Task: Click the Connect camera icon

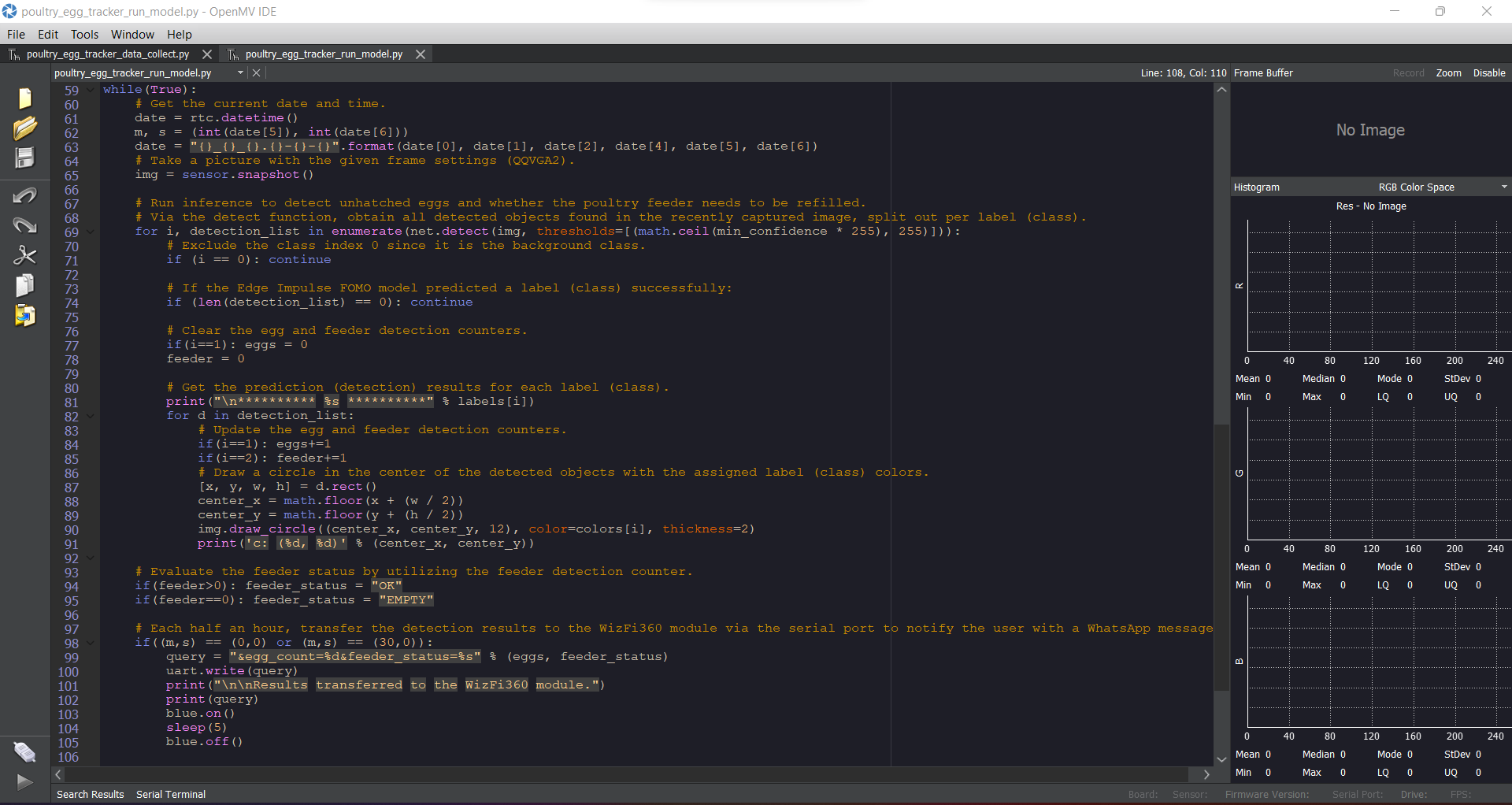Action: click(24, 752)
